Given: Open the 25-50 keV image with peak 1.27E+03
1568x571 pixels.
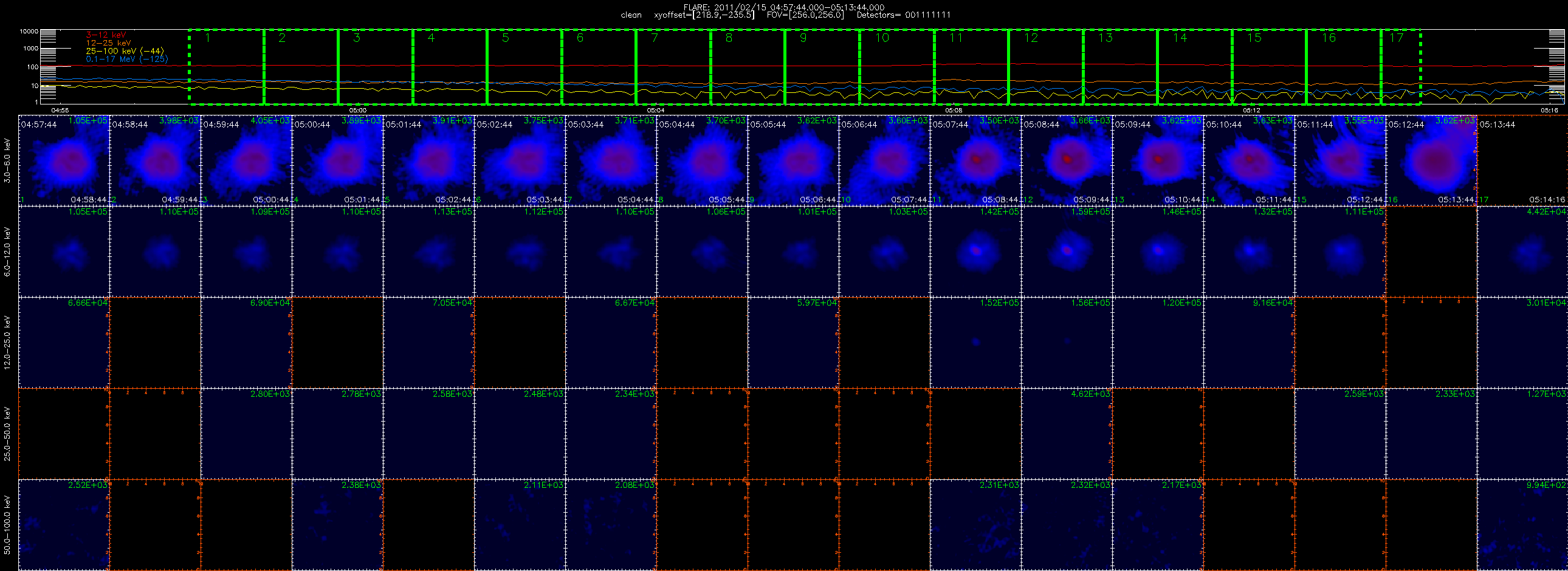Looking at the screenshot, I should pyautogui.click(x=1522, y=434).
